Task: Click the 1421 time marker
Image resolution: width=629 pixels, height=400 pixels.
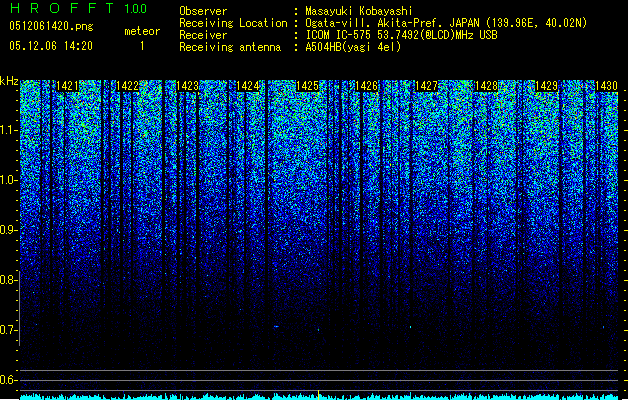Action: click(67, 86)
